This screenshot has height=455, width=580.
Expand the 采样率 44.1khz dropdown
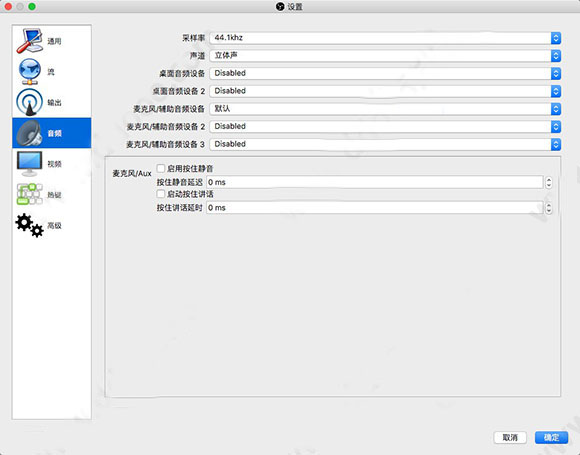[385, 38]
